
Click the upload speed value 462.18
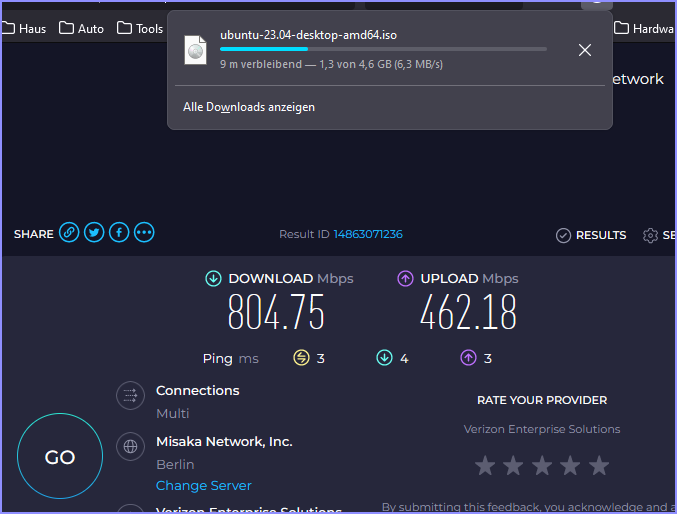468,312
